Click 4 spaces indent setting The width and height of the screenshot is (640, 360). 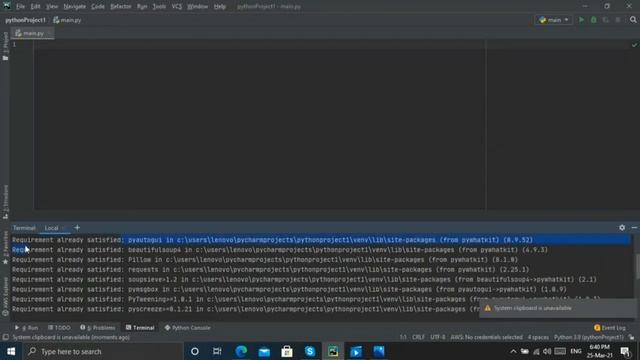(x=538, y=338)
